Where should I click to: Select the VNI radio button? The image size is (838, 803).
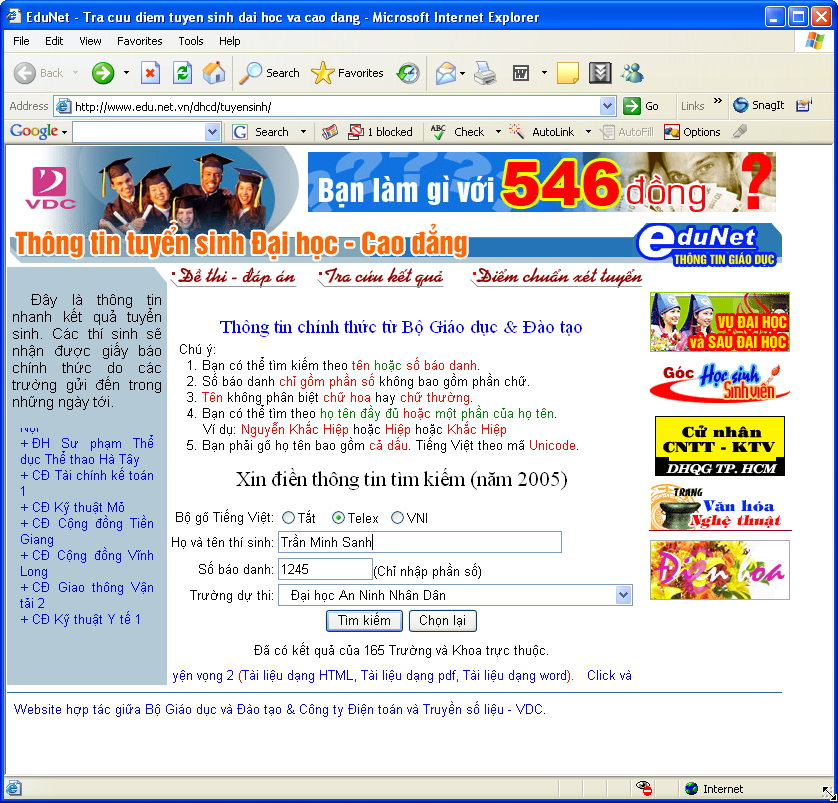pos(398,518)
